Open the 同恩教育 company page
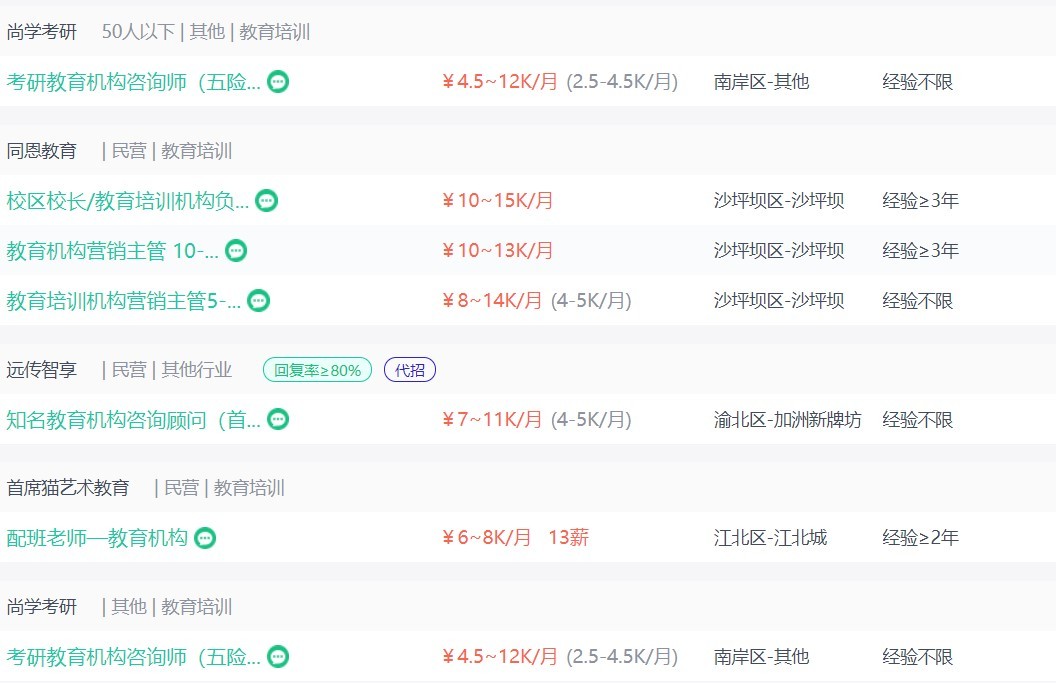This screenshot has width=1056, height=683. (42, 151)
